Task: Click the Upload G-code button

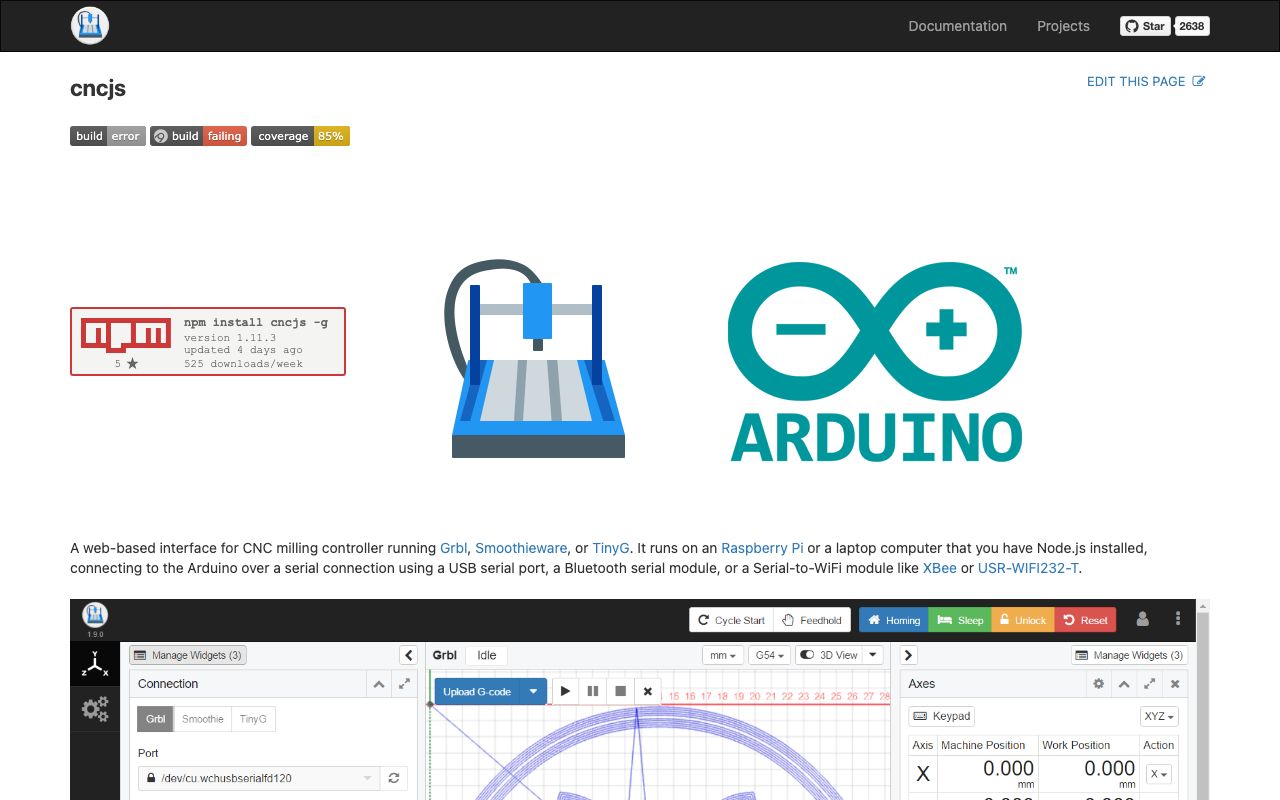Action: pos(477,691)
